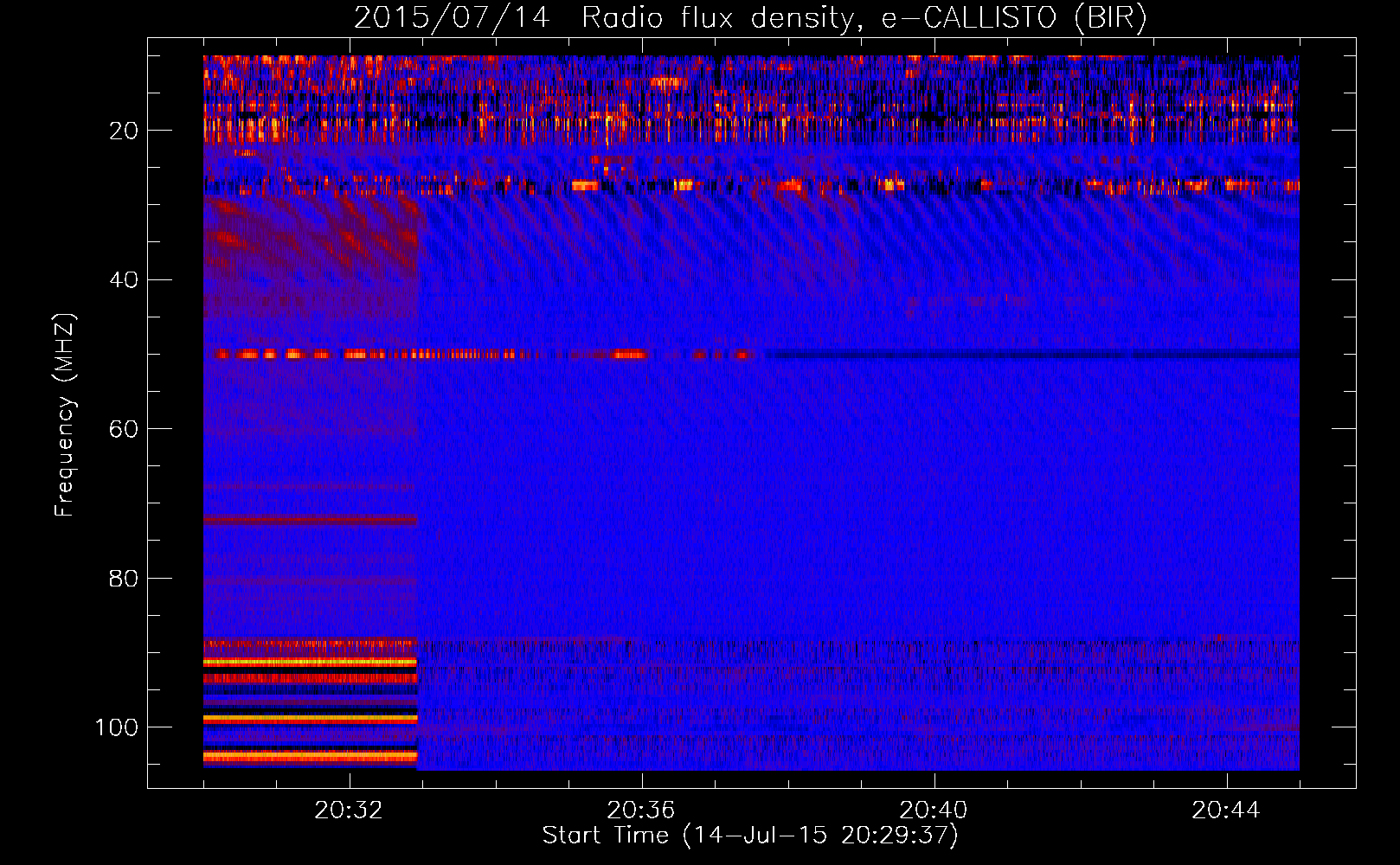Click the plot title "2015/07/14 Radio flux density, e-CALLISTO (BIR)"
Image resolution: width=1400 pixels, height=865 pixels.
pyautogui.click(x=750, y=18)
